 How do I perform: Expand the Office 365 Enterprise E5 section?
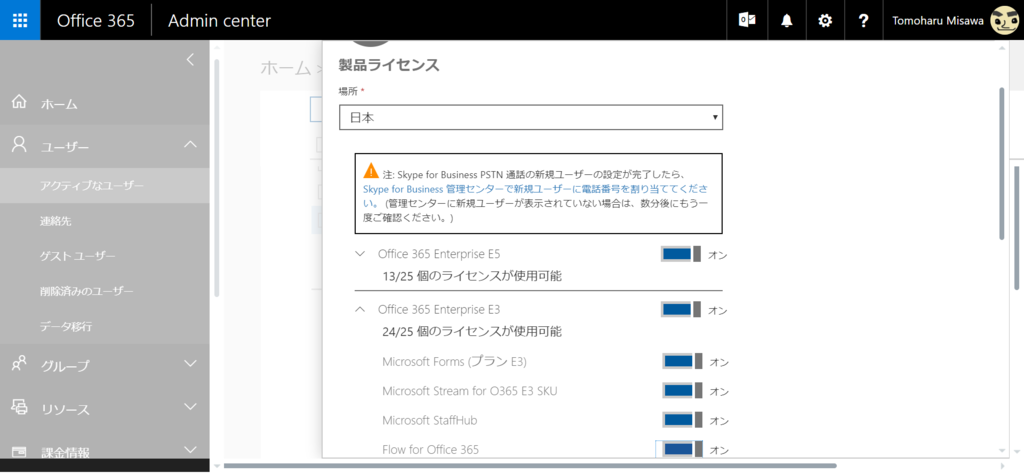click(x=359, y=253)
